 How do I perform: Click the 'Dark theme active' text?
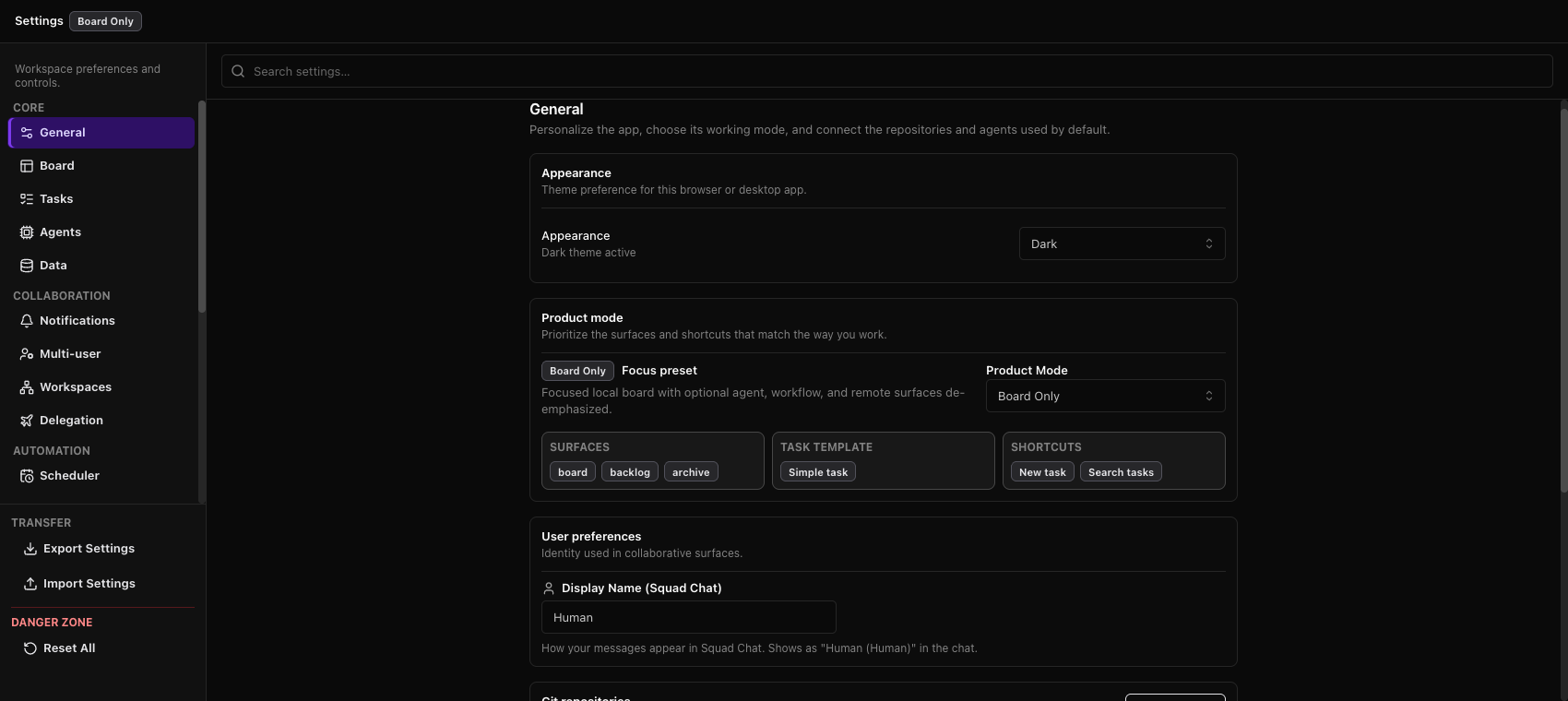(588, 253)
